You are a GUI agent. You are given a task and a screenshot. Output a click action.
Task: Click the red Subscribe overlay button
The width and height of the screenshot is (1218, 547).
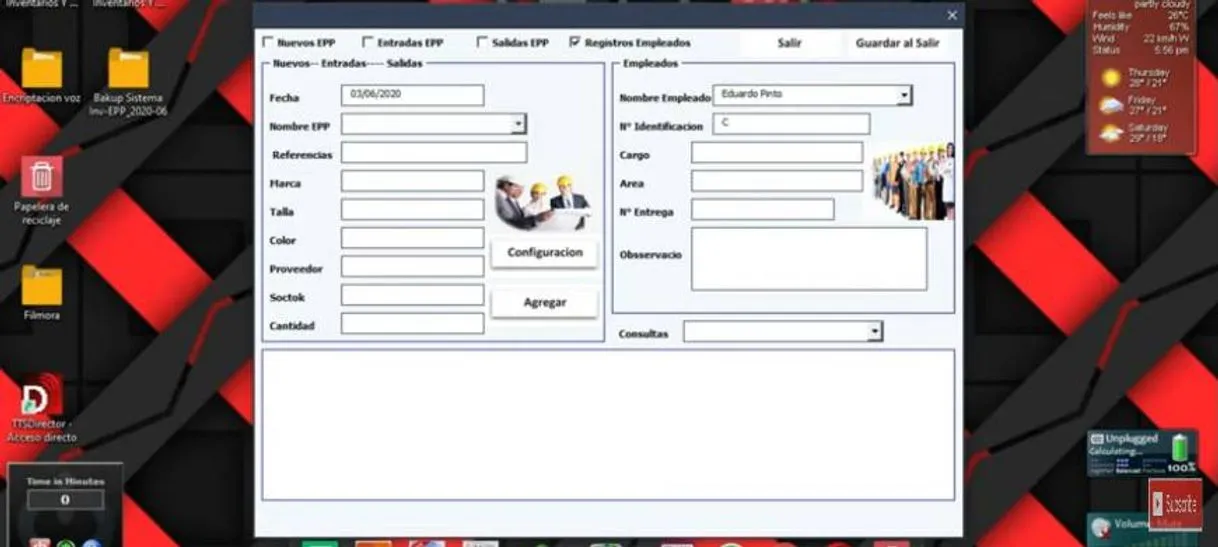[x=1174, y=504]
